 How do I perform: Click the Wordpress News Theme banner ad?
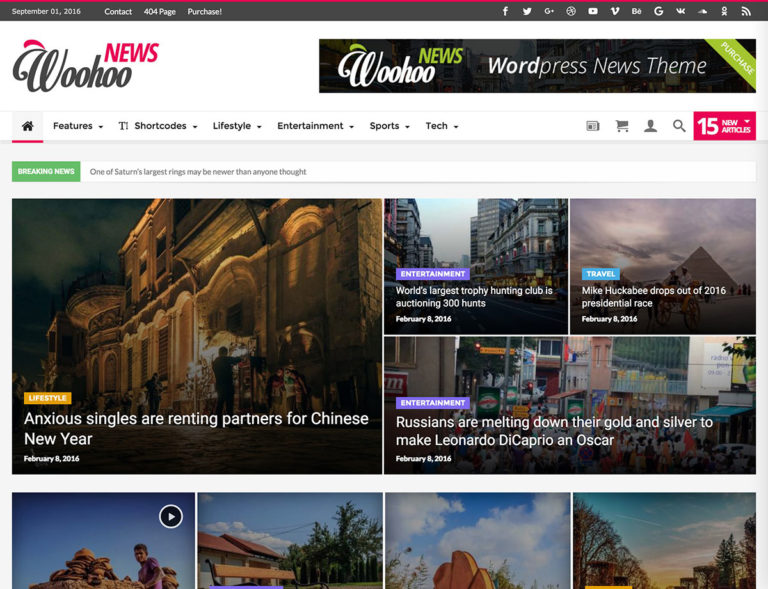click(x=537, y=66)
